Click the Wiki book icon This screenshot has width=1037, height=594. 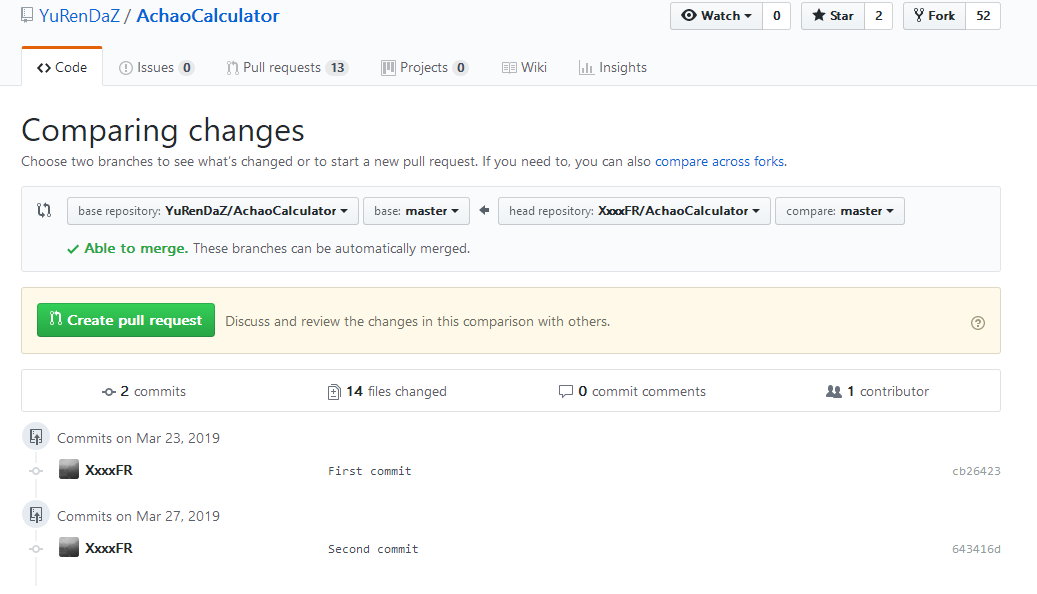coord(509,67)
